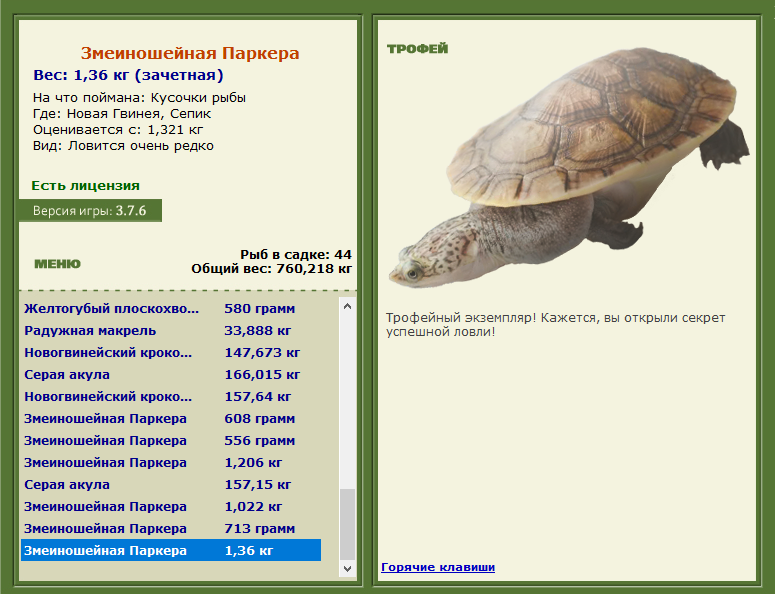Click the Вес: 1,36 кг (зачетная) line
Screen dimensions: 775x594
(x=129, y=75)
